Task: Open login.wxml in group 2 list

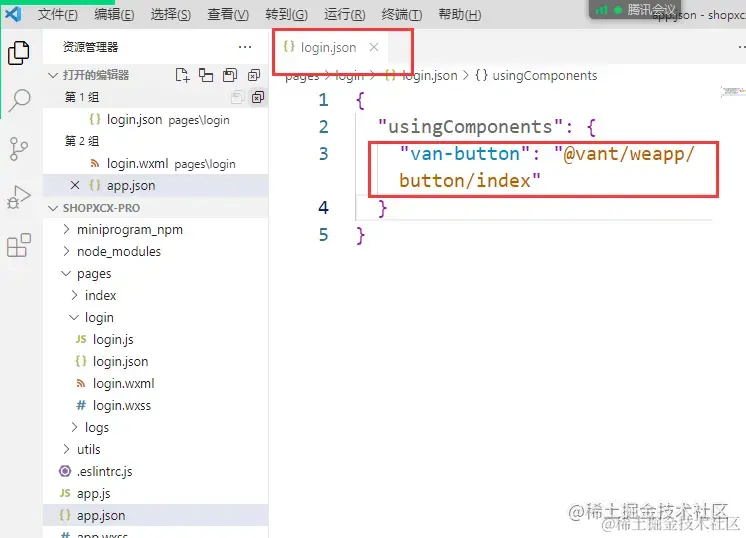Action: tap(156, 164)
